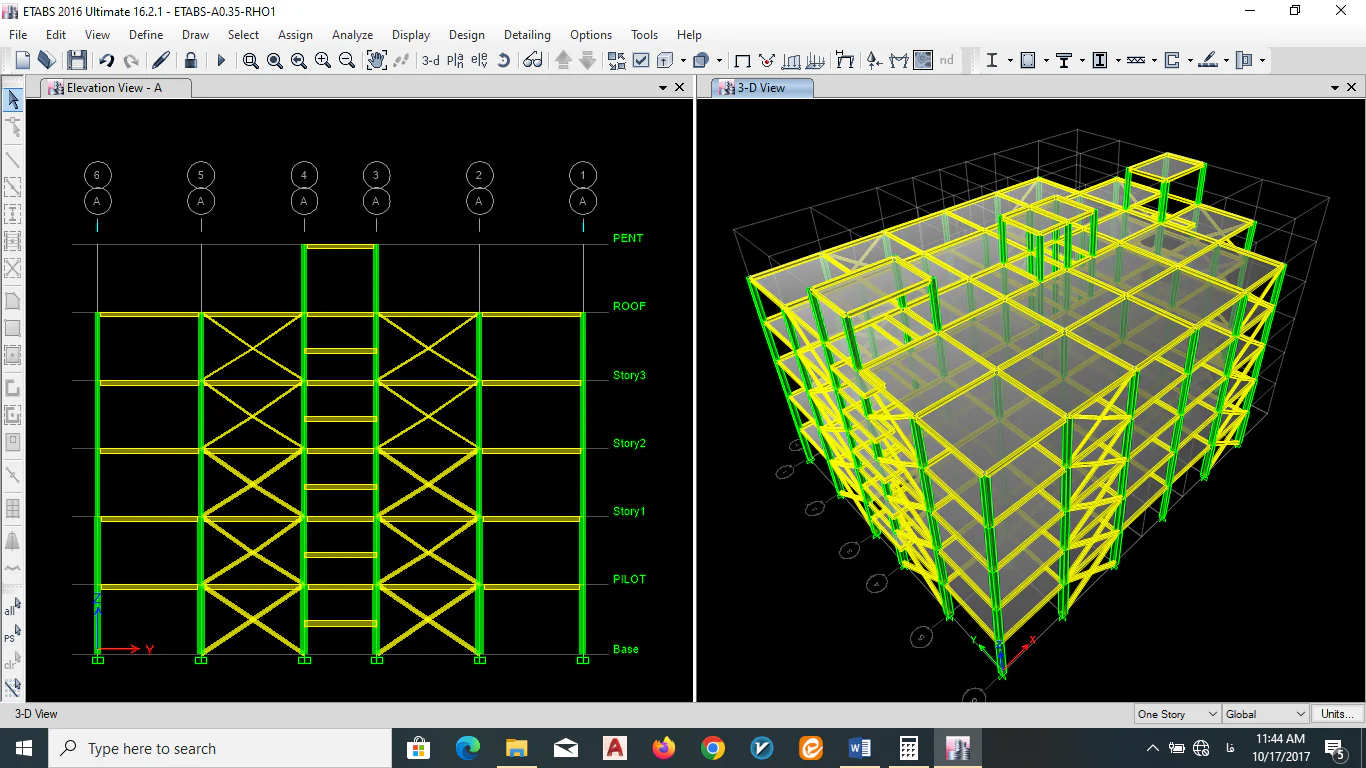This screenshot has height=768, width=1366.
Task: Click the Save Model floppy disk icon
Action: [x=77, y=60]
